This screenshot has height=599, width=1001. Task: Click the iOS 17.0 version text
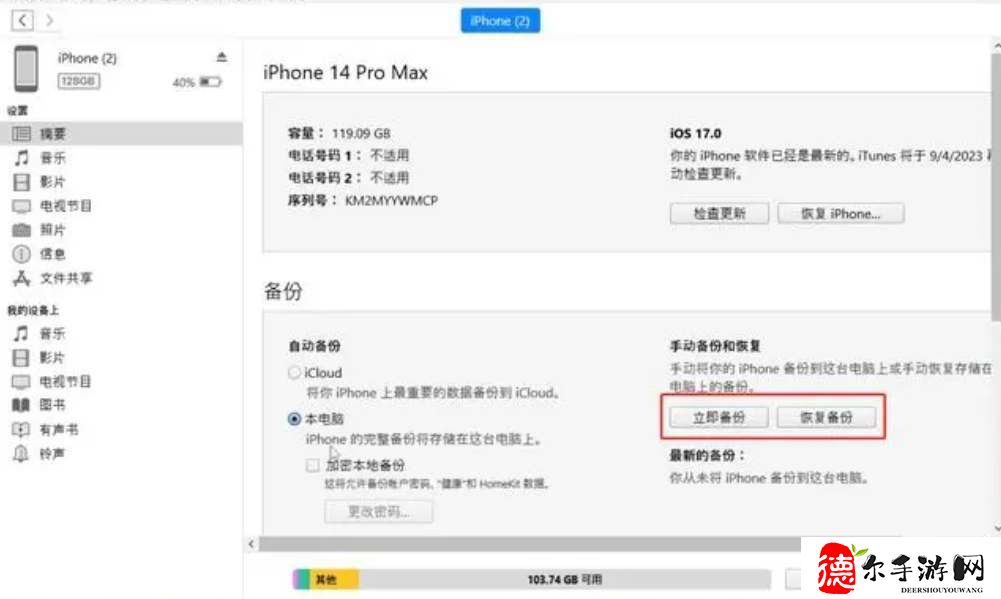695,133
